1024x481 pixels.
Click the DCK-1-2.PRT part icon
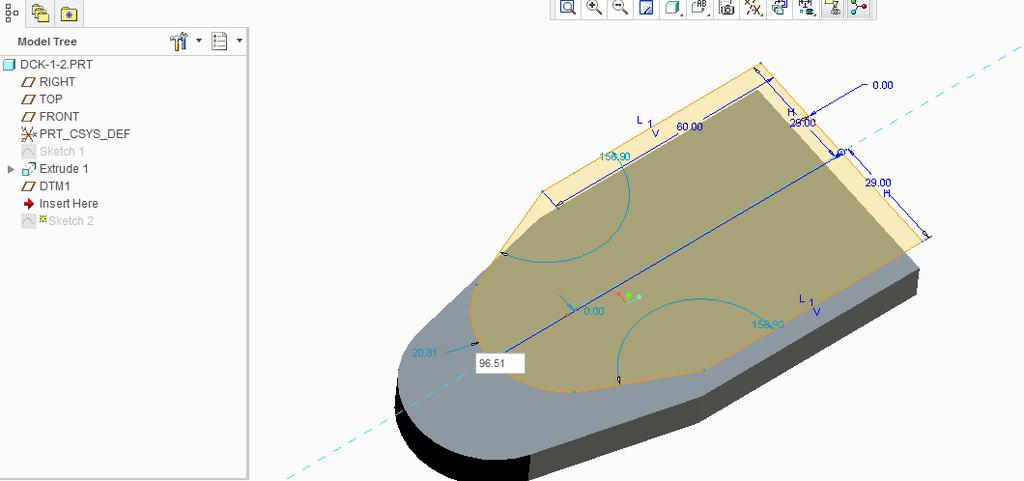9,65
